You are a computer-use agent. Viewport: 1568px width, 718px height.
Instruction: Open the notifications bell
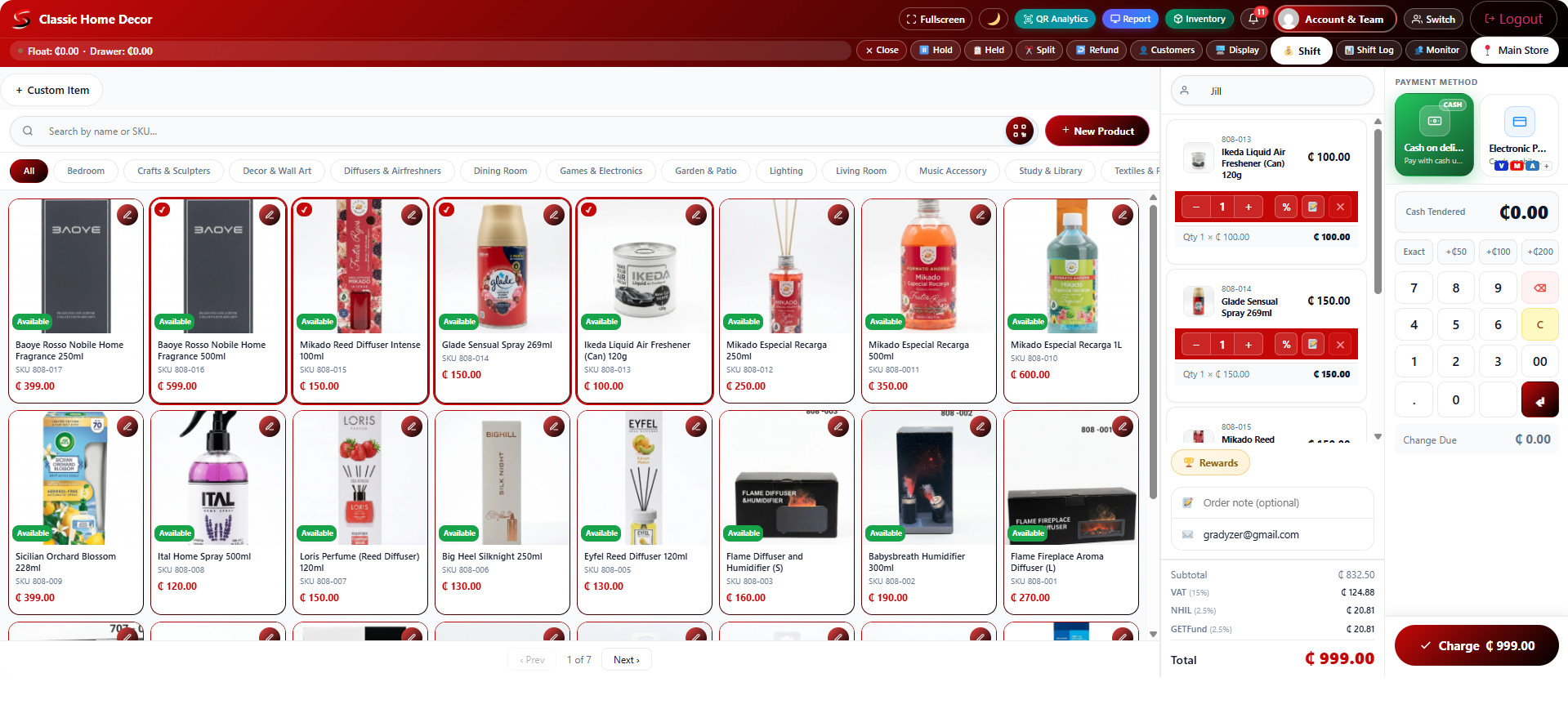[1253, 19]
